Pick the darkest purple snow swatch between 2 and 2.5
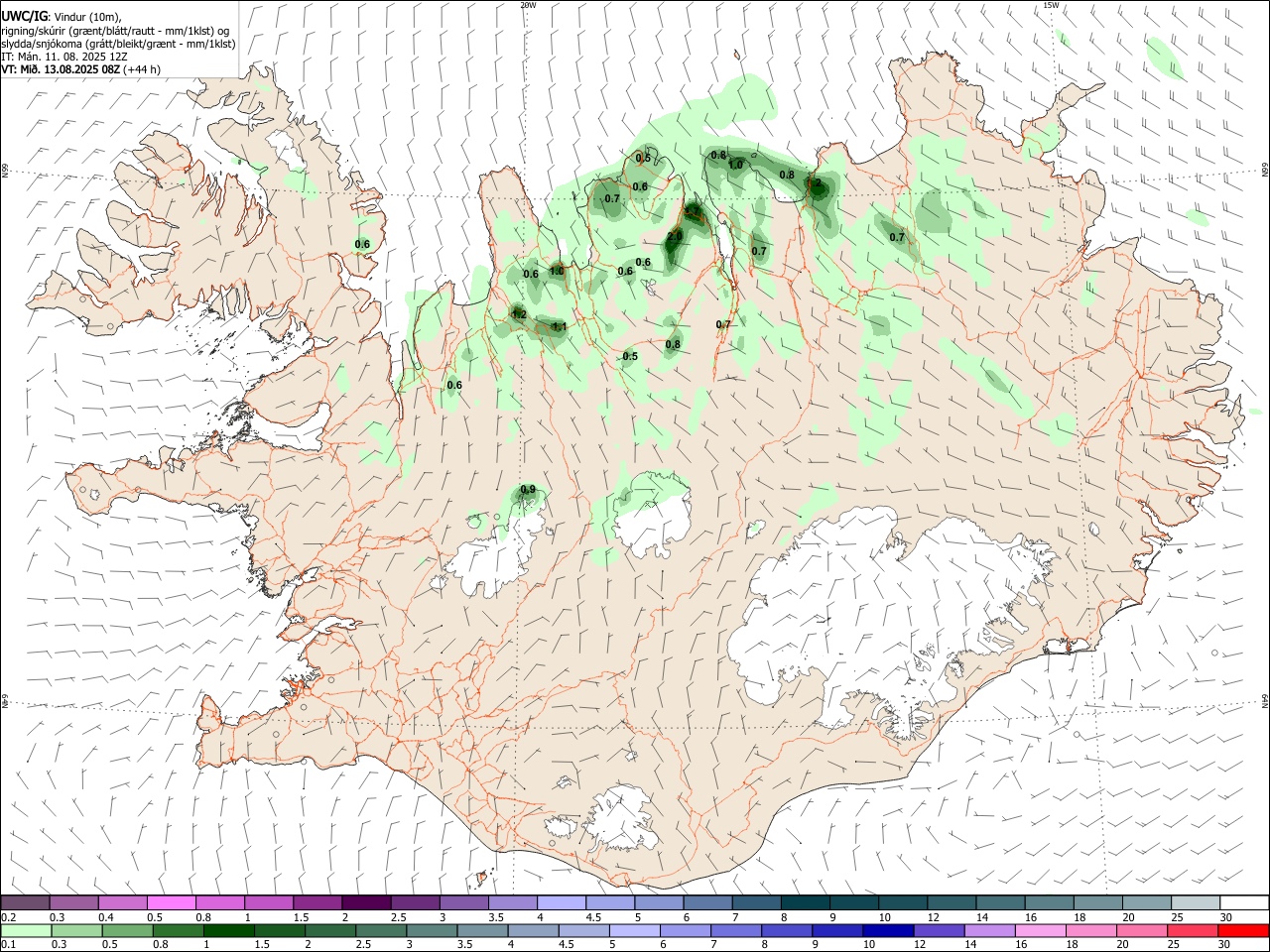This screenshot has height=952, width=1270. click(366, 902)
